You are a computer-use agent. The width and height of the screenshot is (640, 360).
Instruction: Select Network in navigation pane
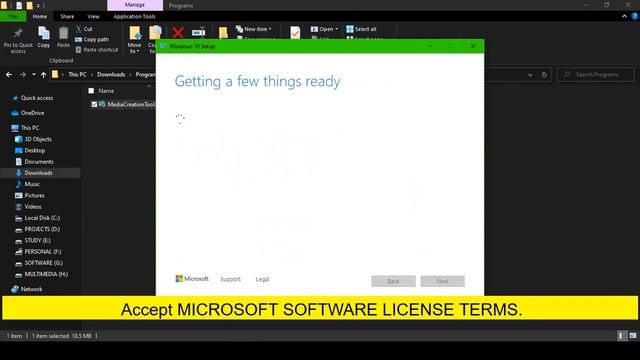pos(31,289)
